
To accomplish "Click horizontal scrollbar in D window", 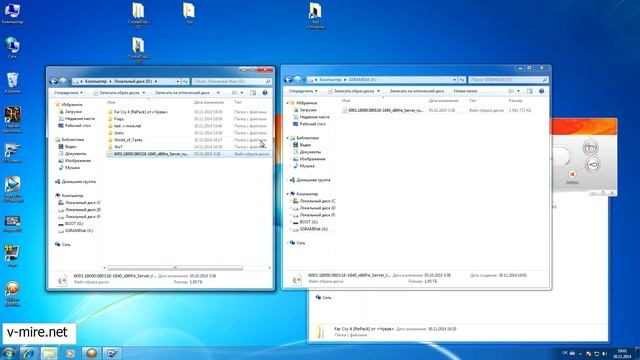I will pos(175,268).
